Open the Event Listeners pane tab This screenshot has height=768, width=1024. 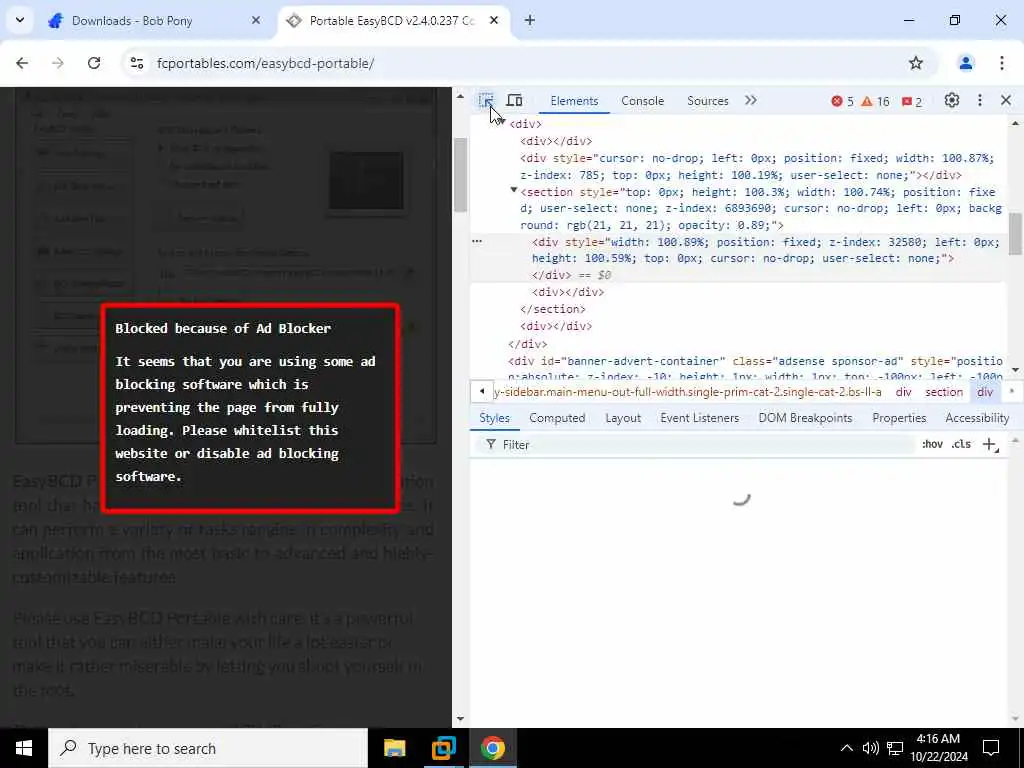pos(699,418)
